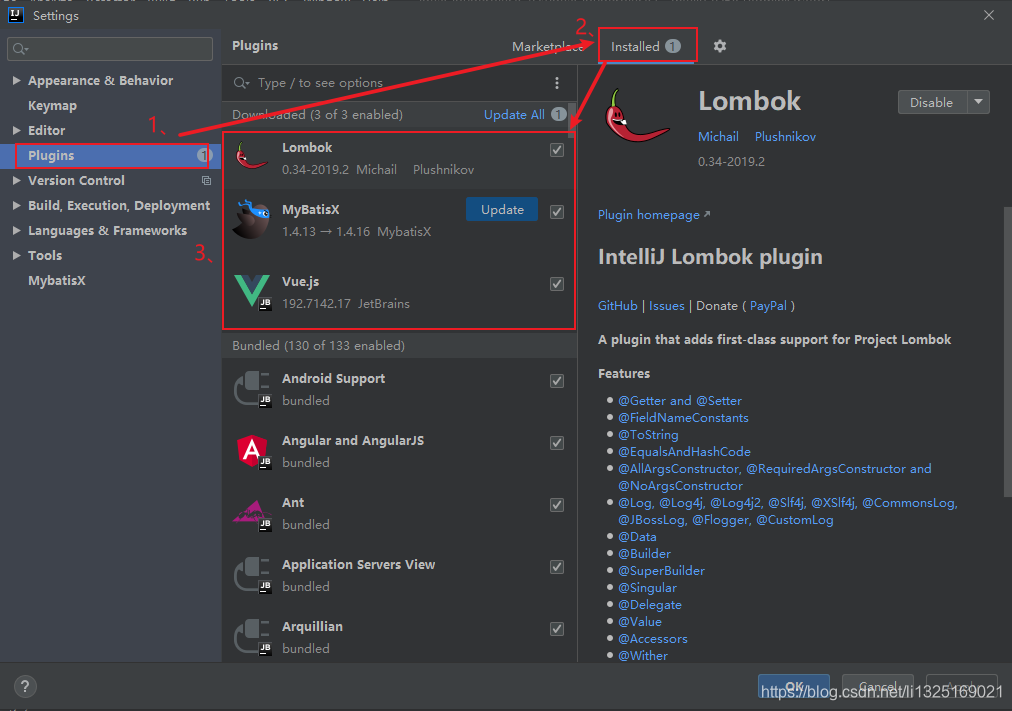Click the Android Support plug icon
Screen dimensions: 1012x711
252,389
